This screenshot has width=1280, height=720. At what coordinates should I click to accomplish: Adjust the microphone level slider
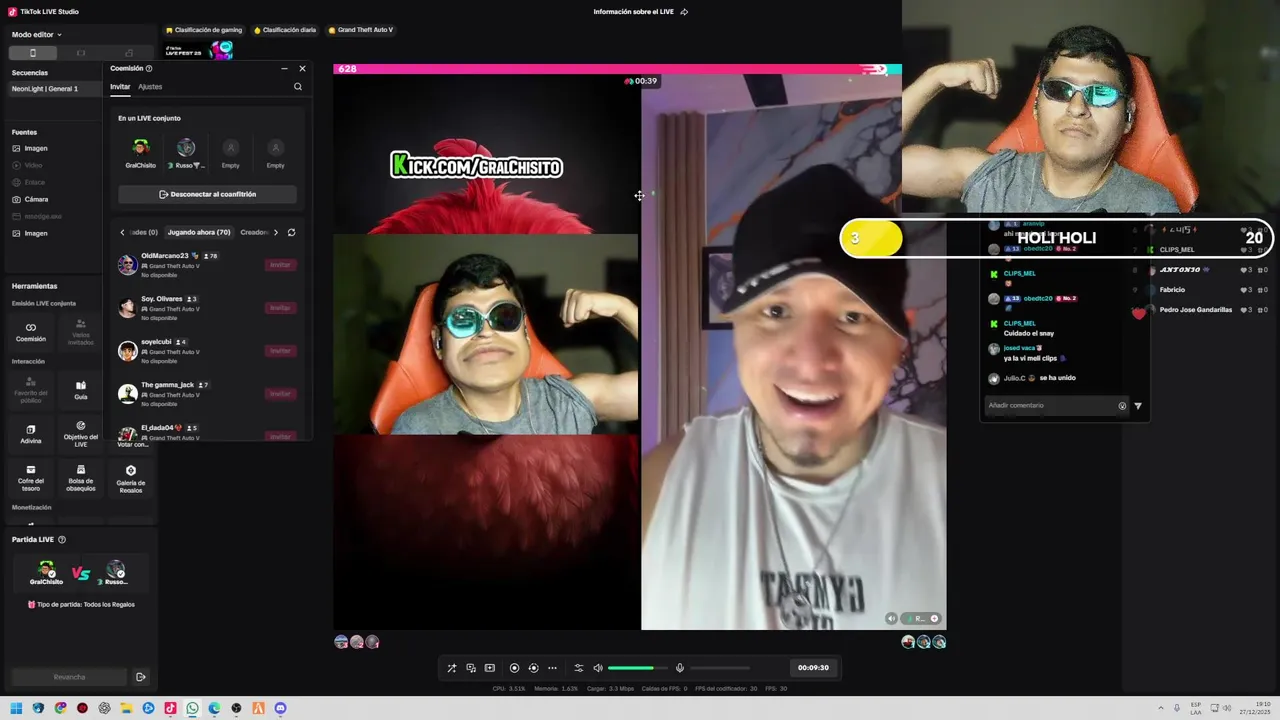pyautogui.click(x=719, y=668)
